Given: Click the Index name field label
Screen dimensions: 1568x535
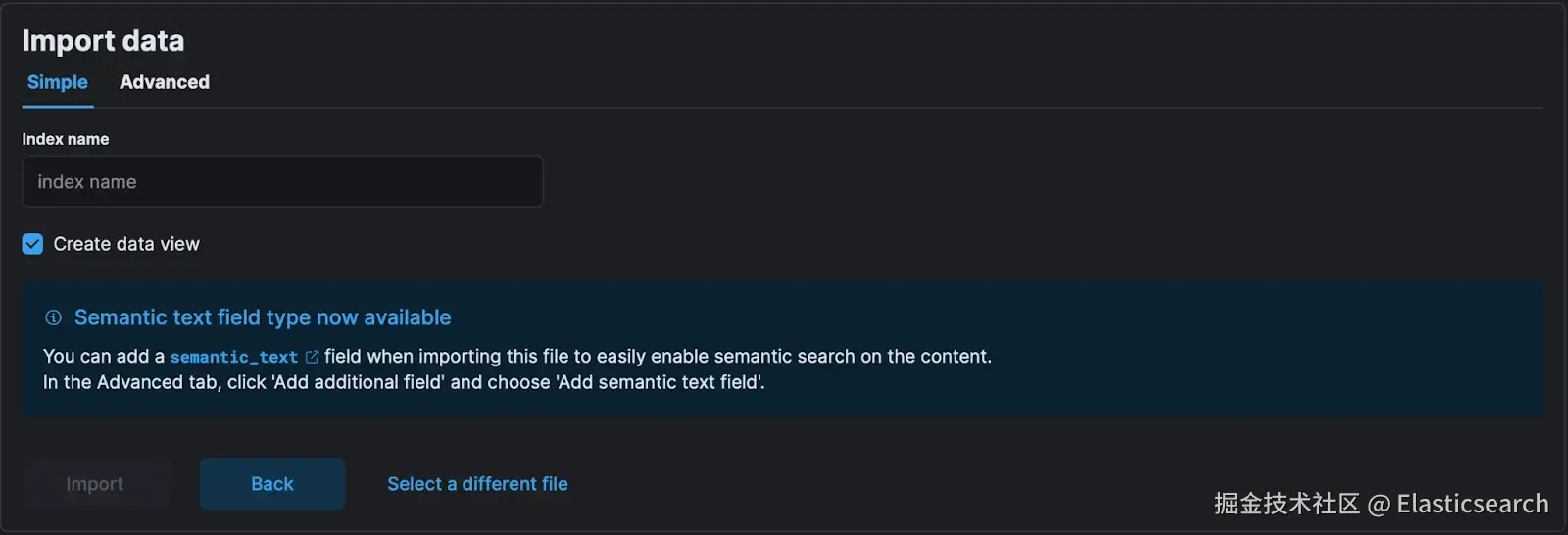Looking at the screenshot, I should pyautogui.click(x=66, y=139).
